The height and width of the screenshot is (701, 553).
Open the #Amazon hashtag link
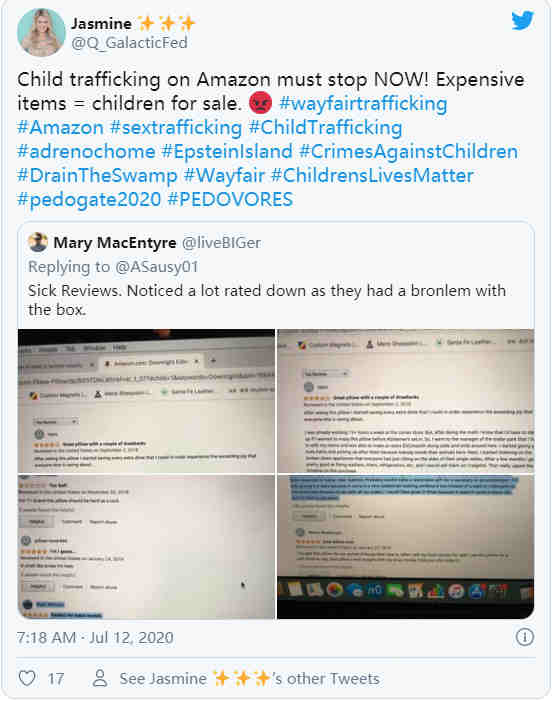click(60, 127)
